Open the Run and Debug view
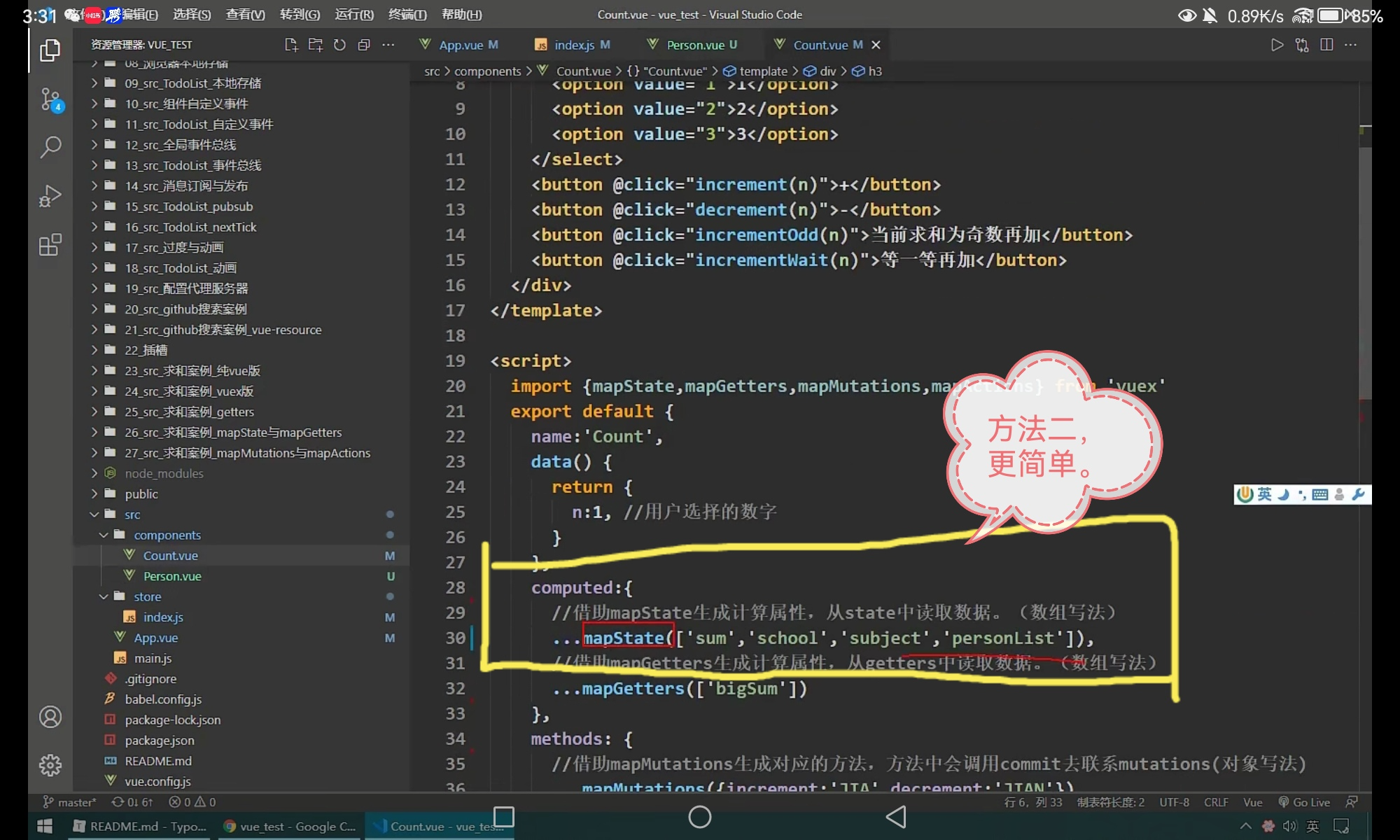1400x840 pixels. coord(50,196)
